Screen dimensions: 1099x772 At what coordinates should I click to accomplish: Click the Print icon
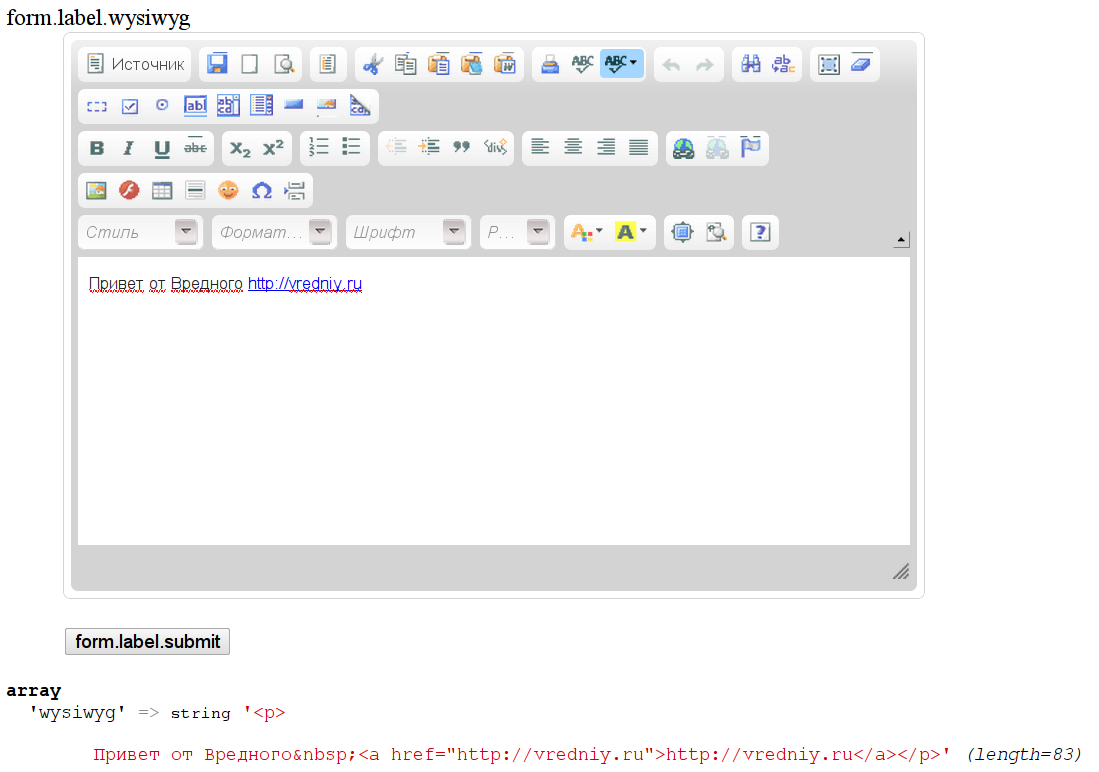(x=550, y=65)
